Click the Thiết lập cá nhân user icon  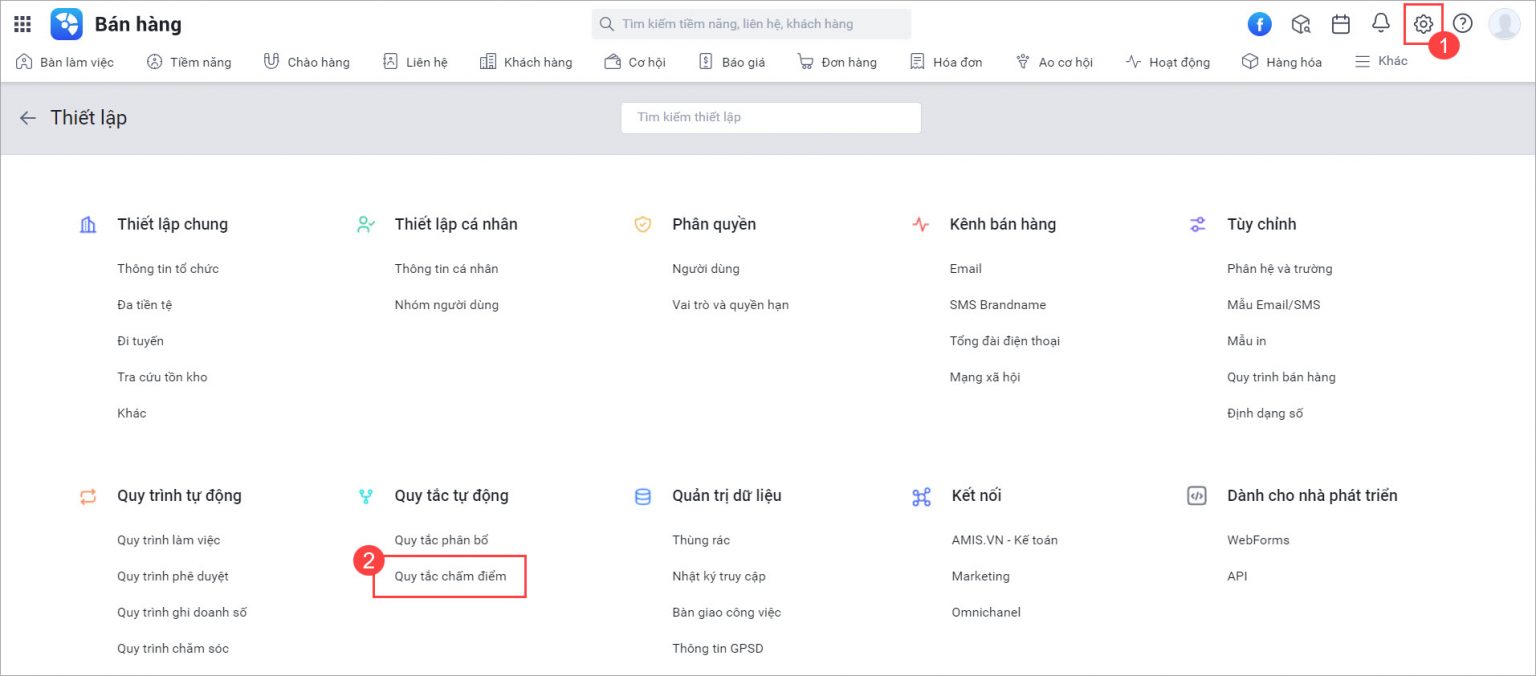366,225
